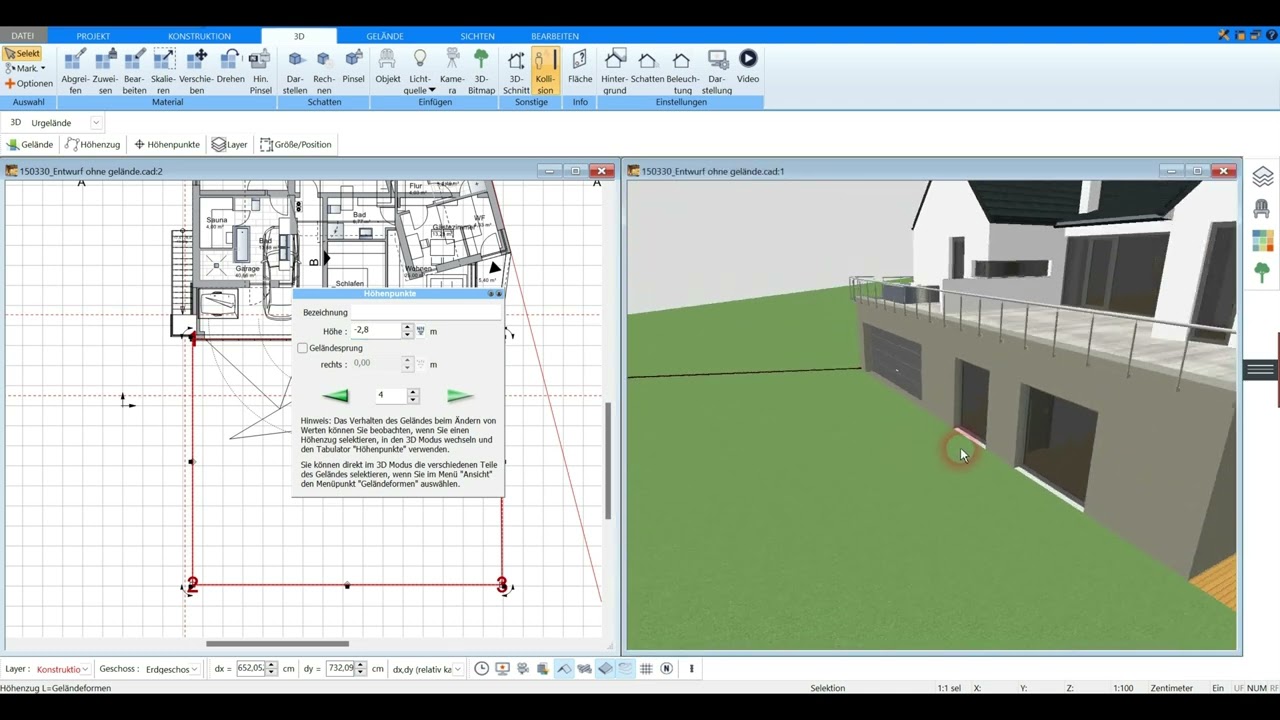Go to previous height point green arrow

335,396
